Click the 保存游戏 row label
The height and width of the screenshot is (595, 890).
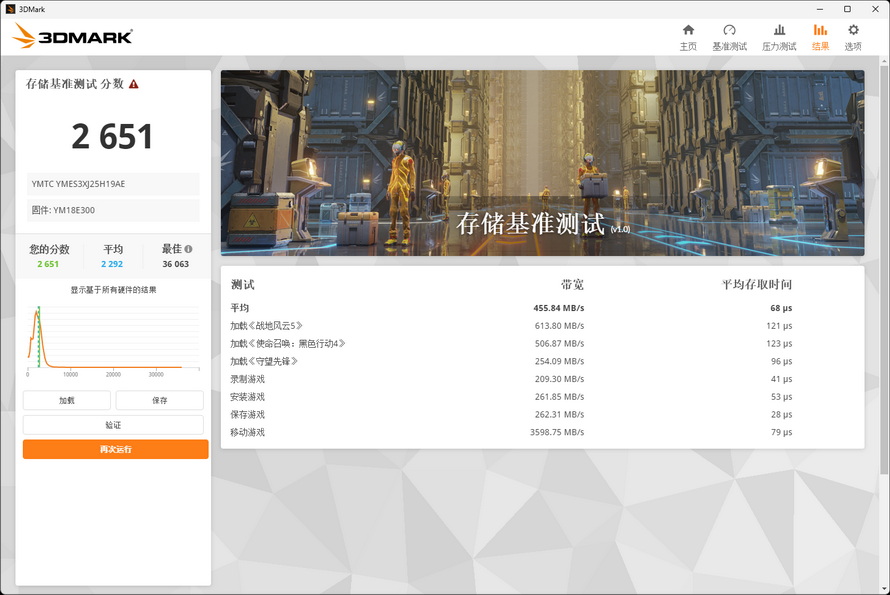247,414
